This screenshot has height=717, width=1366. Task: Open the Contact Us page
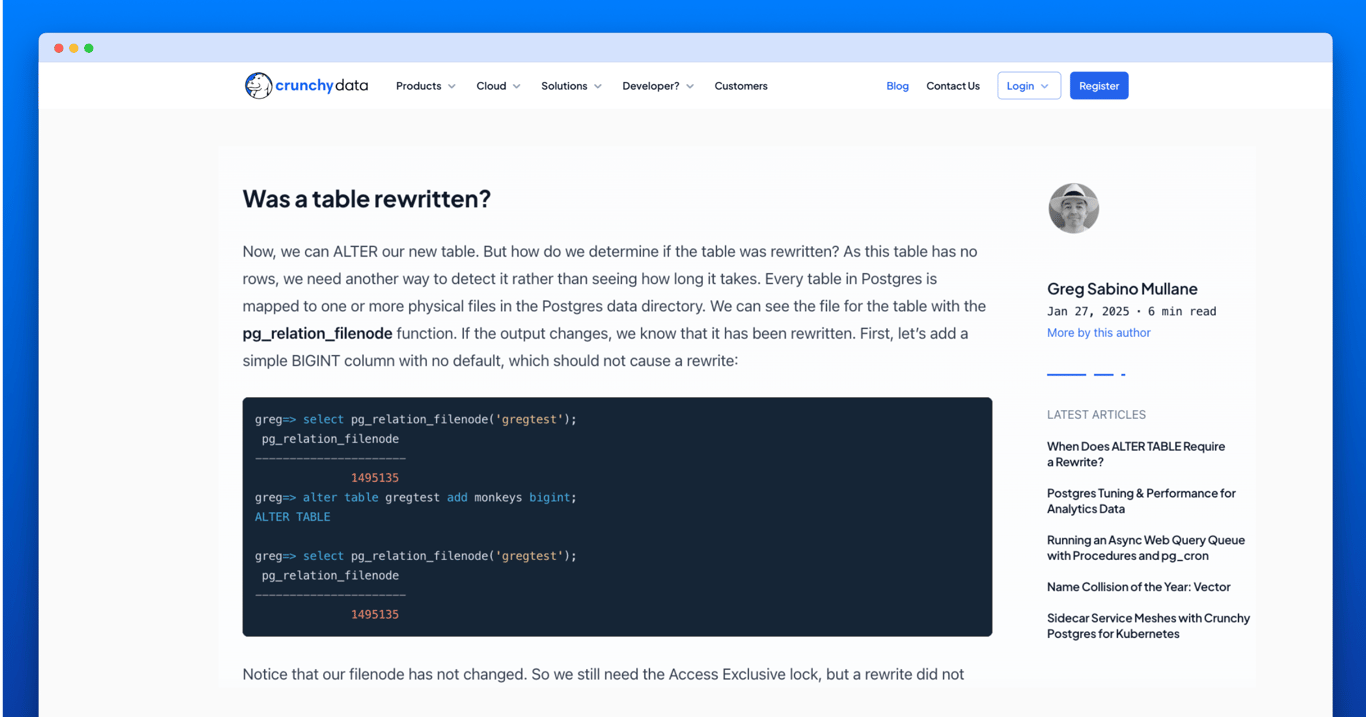pos(953,86)
